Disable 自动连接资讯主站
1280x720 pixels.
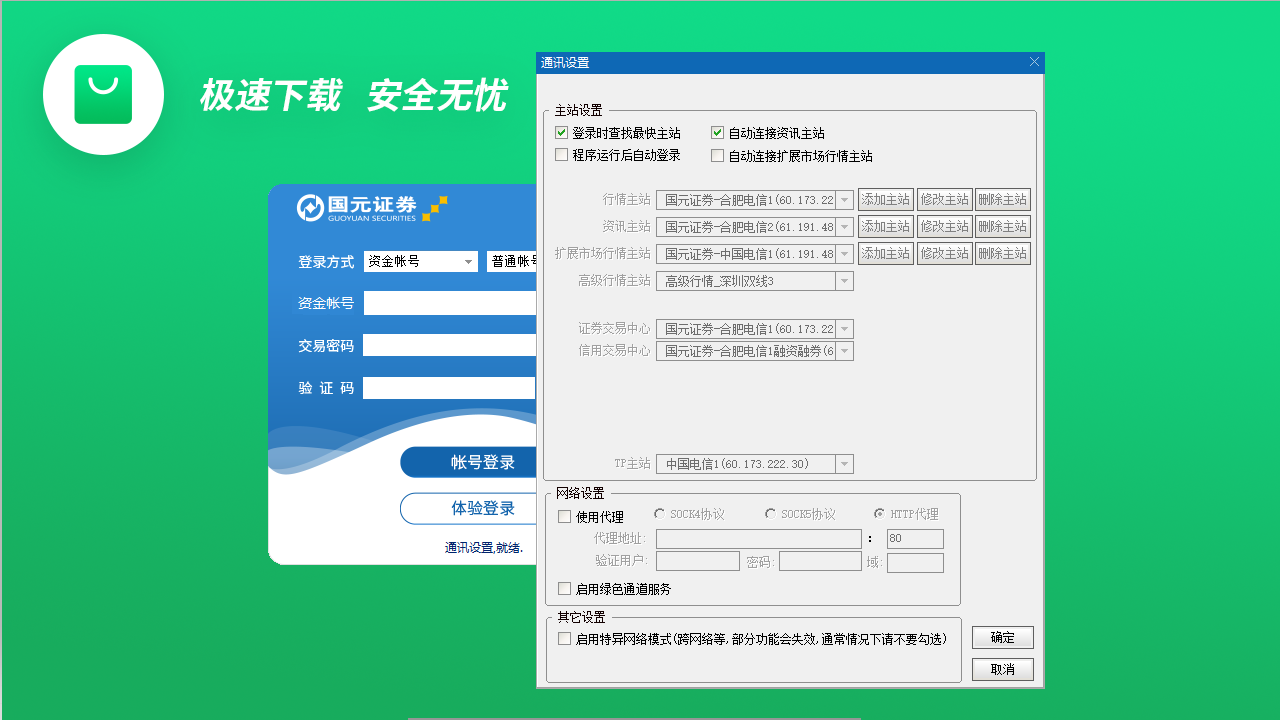[x=717, y=131]
